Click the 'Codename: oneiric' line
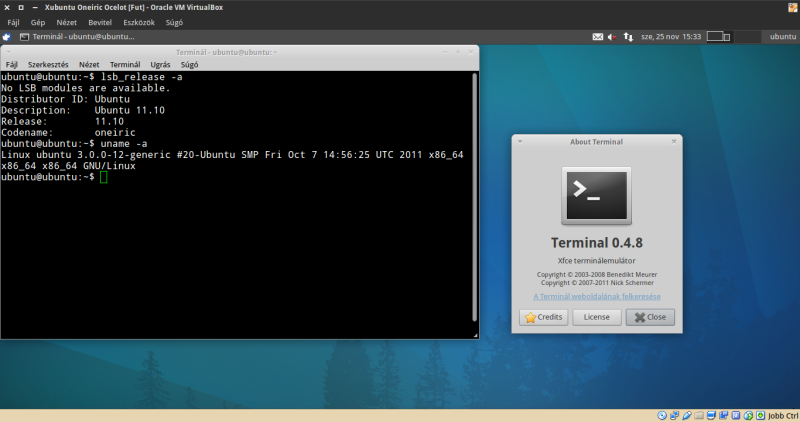 68,133
